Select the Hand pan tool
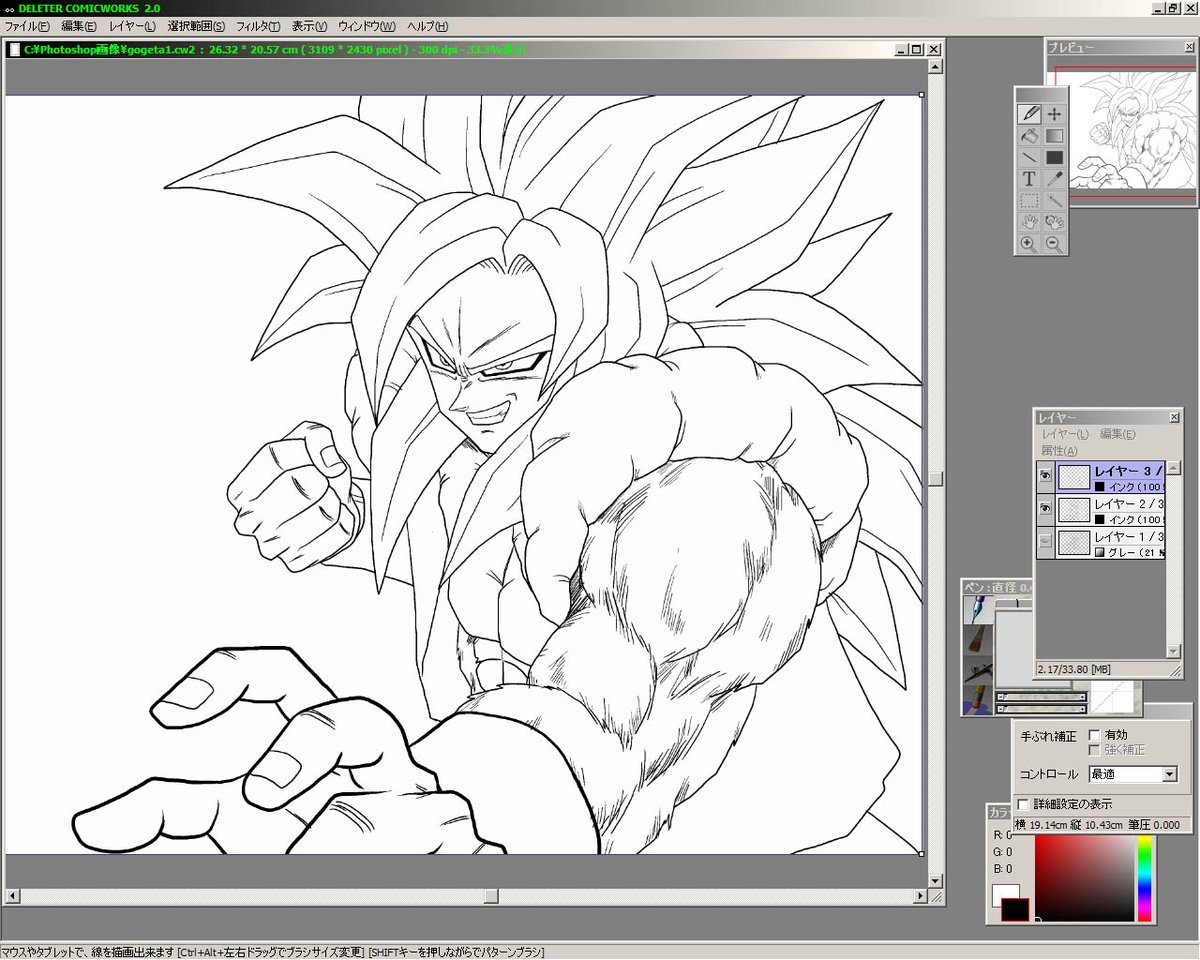 tap(1029, 222)
